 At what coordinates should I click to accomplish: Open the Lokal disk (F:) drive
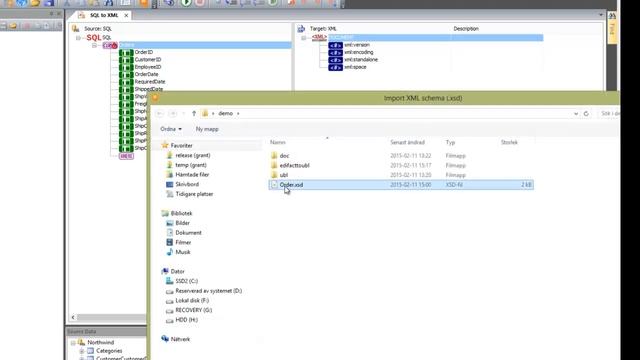click(192, 300)
